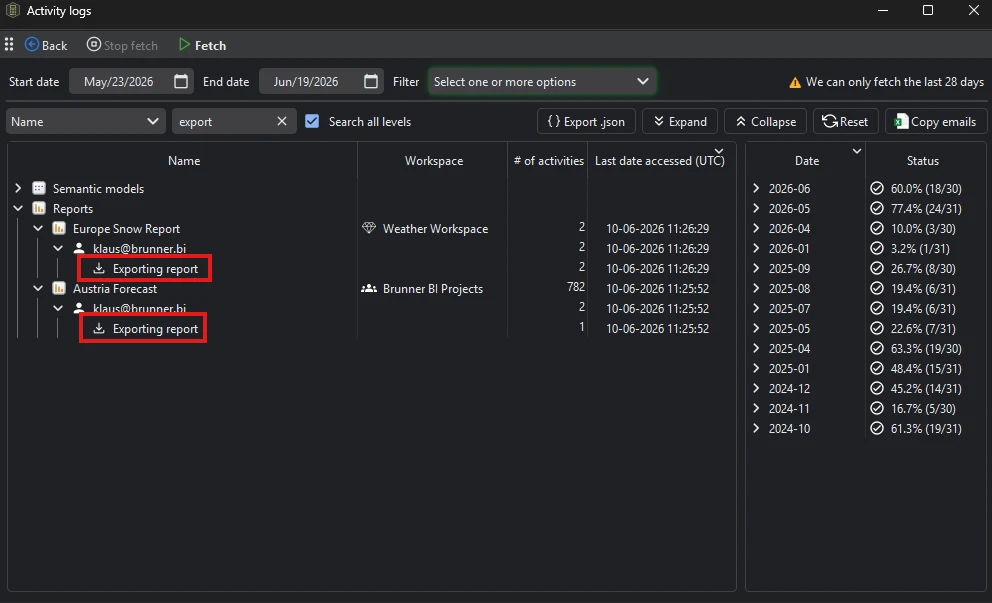The height and width of the screenshot is (603, 992).
Task: Toggle Search all levels checkbox
Action: pos(312,121)
